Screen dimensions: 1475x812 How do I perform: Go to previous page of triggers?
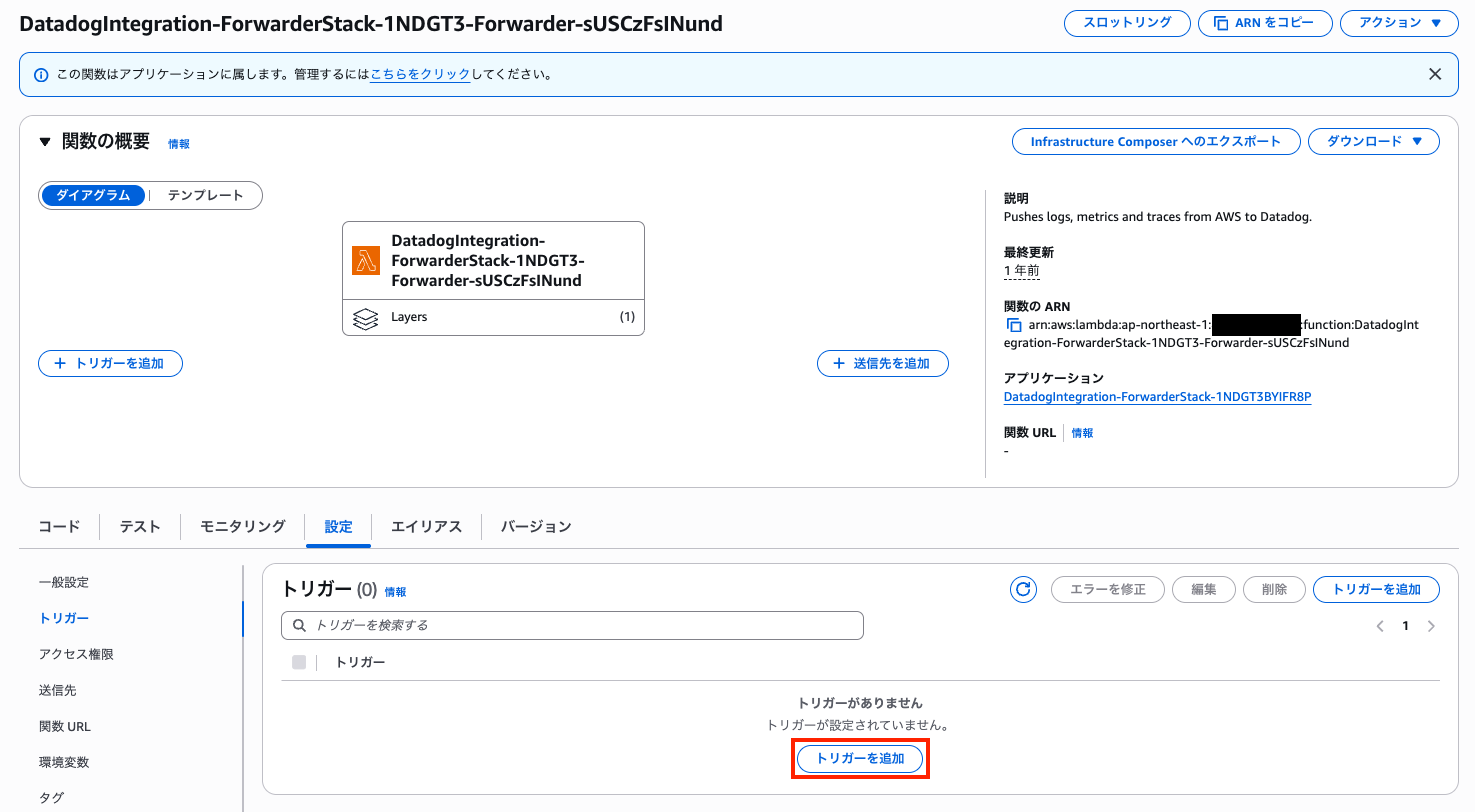tap(1380, 626)
